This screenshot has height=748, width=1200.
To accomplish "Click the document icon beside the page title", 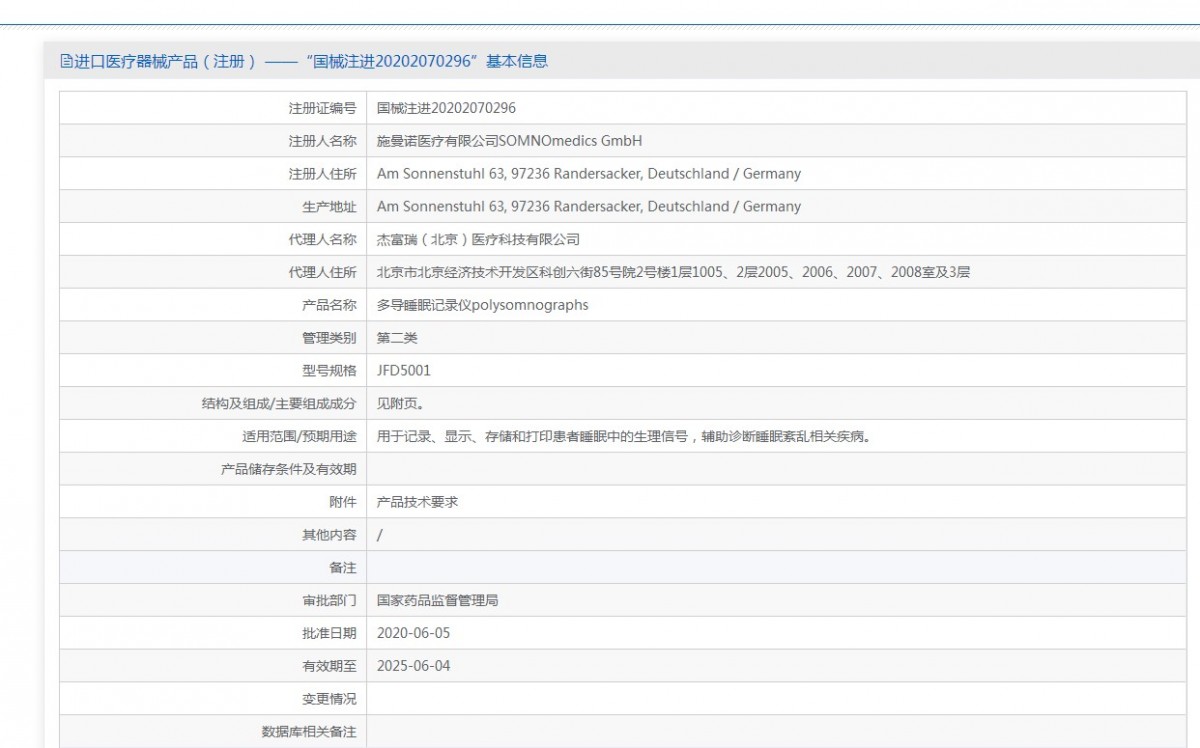I will click(66, 61).
